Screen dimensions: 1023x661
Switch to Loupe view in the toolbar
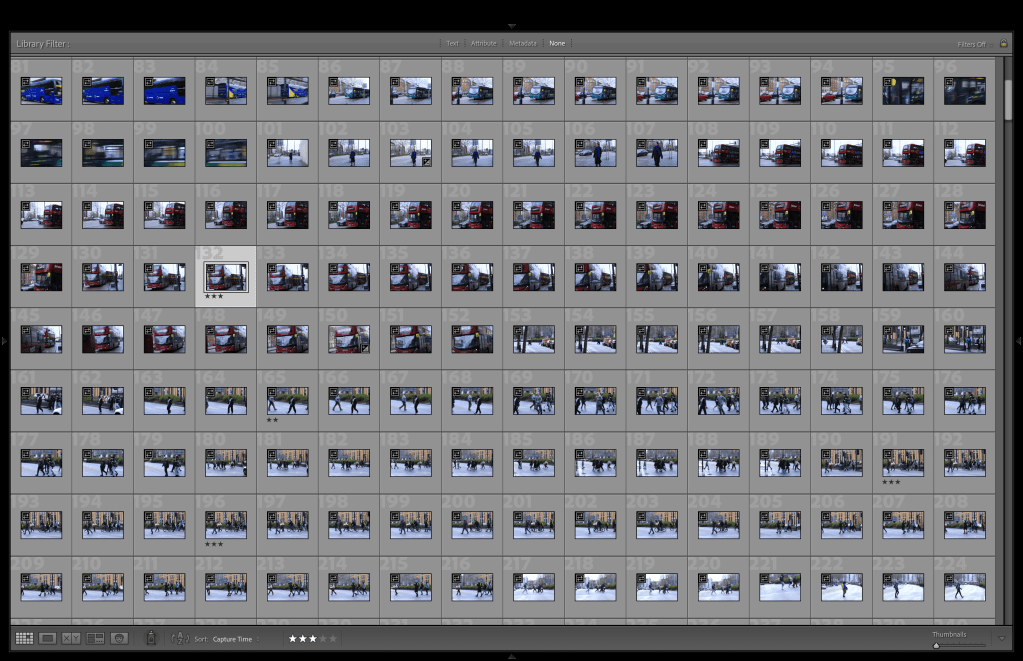tap(47, 638)
